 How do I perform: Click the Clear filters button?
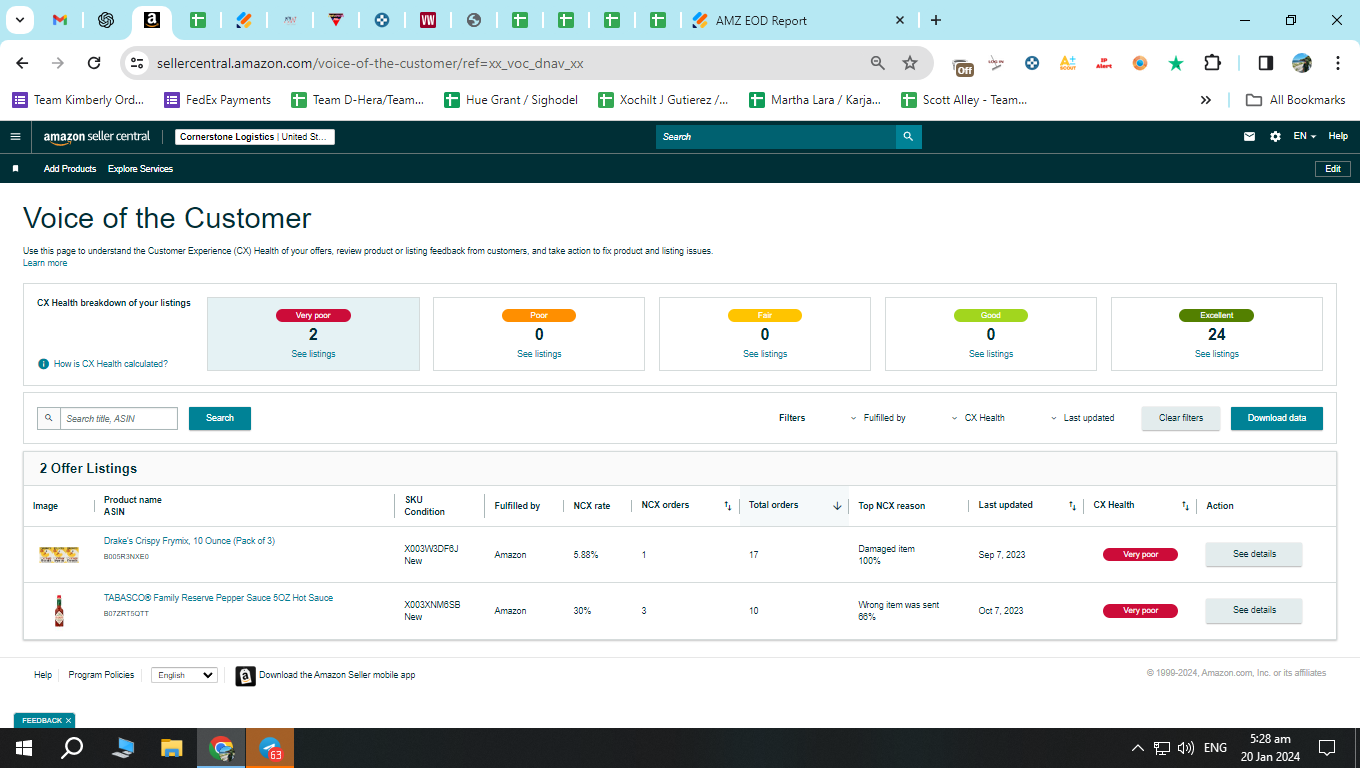coord(1181,418)
